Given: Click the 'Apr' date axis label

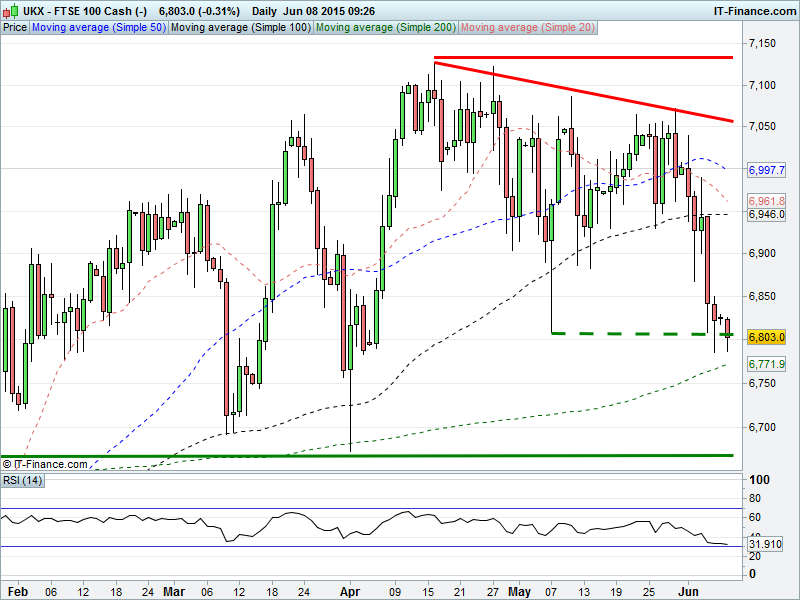Looking at the screenshot, I should [350, 592].
